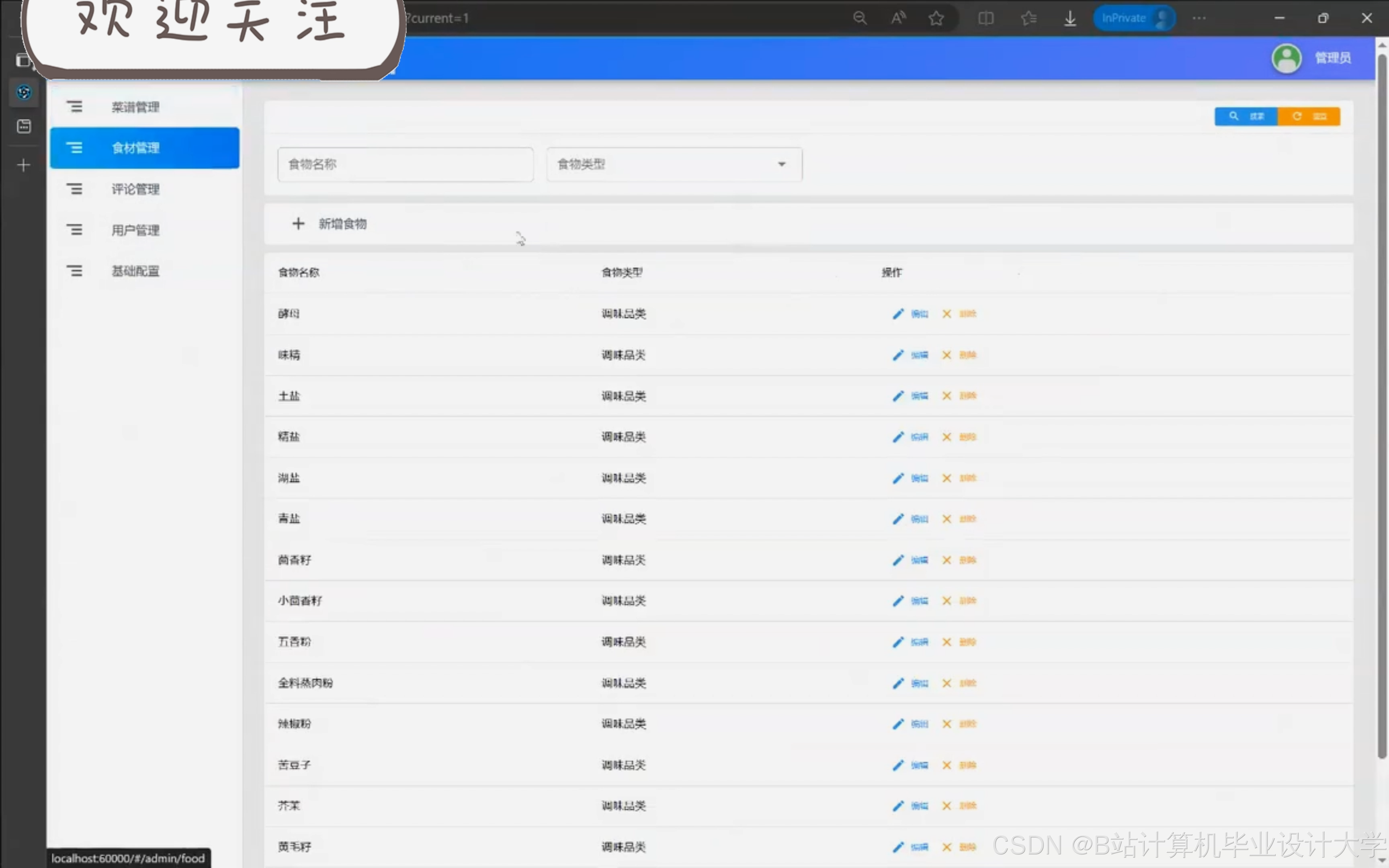The height and width of the screenshot is (868, 1389).
Task: Click the plus icon beside 新增食物
Action: click(x=298, y=224)
